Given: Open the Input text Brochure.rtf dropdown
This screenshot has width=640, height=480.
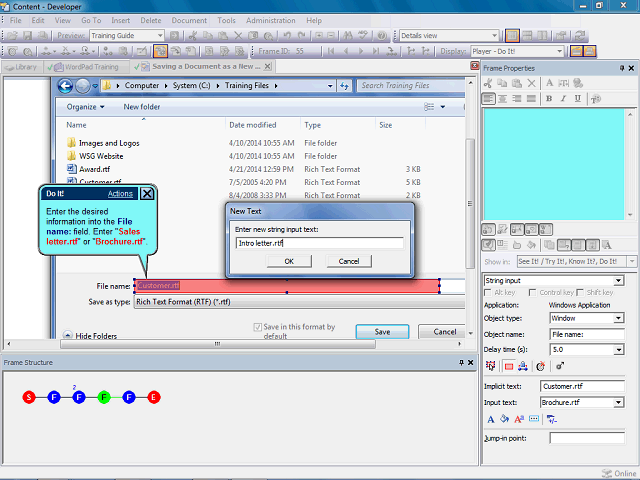Looking at the screenshot, I should 619,402.
